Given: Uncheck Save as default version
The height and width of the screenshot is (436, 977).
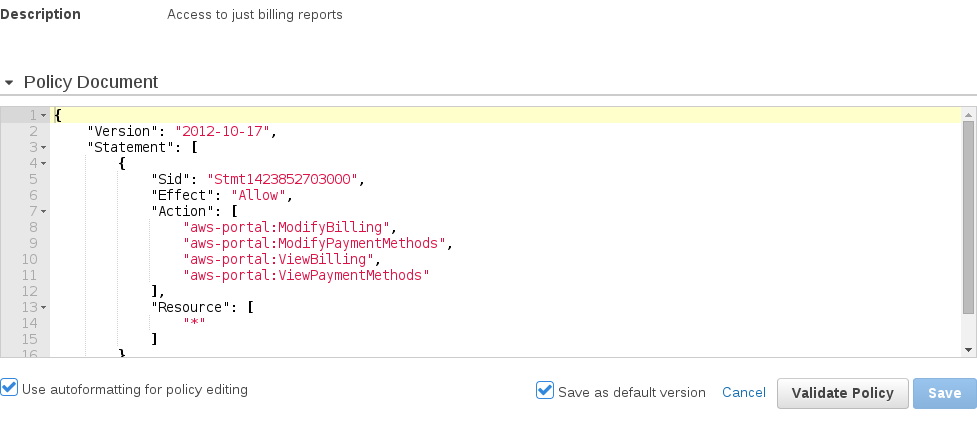Looking at the screenshot, I should (545, 391).
